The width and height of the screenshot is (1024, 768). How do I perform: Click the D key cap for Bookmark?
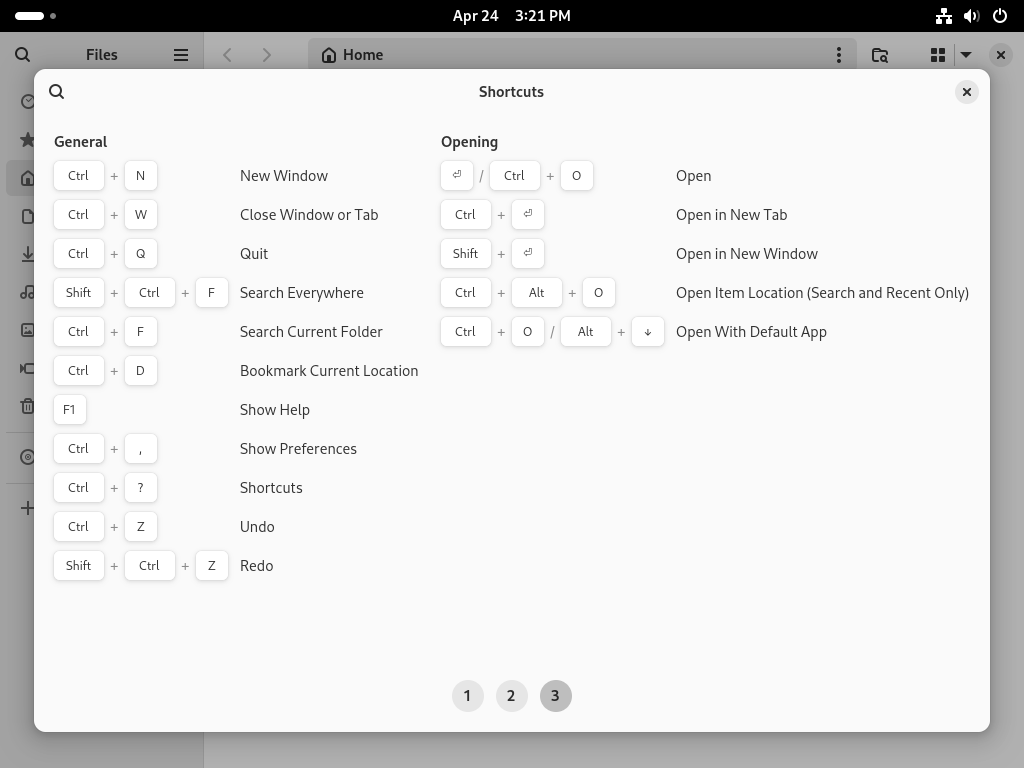point(140,370)
